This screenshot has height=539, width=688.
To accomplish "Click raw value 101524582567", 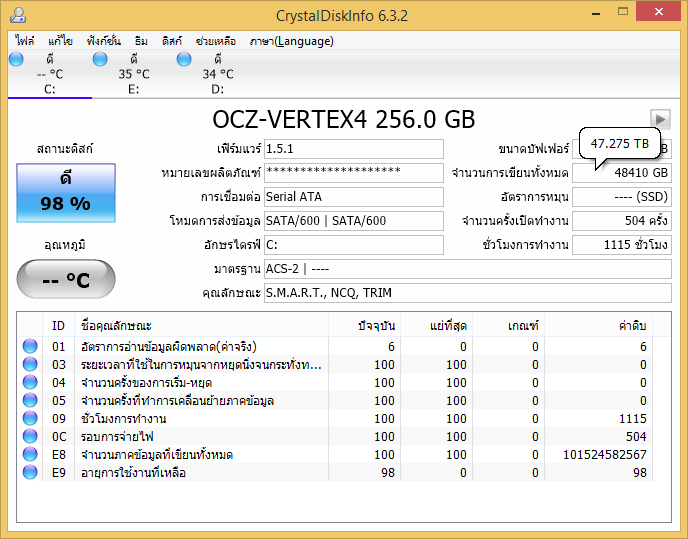I will [x=605, y=454].
